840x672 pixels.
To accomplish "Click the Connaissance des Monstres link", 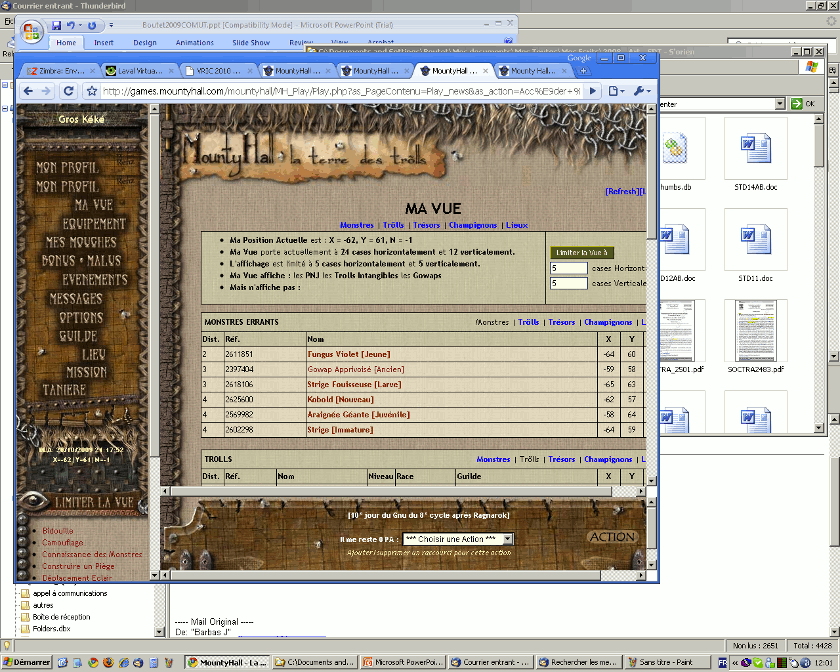I will (92, 554).
